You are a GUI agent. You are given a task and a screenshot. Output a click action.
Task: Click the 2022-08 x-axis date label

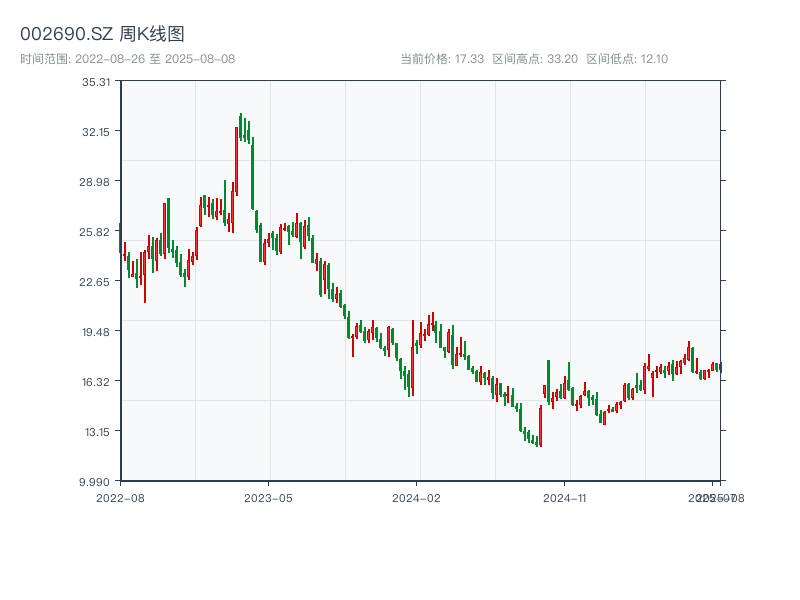(120, 497)
